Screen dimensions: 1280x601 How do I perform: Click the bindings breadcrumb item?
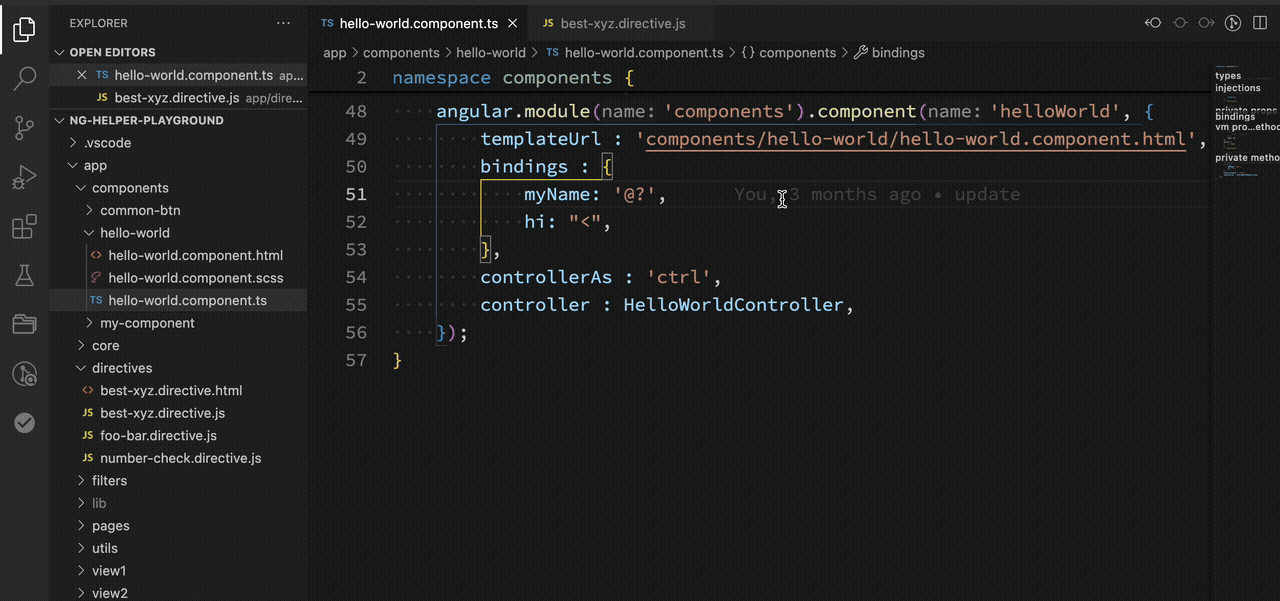897,53
